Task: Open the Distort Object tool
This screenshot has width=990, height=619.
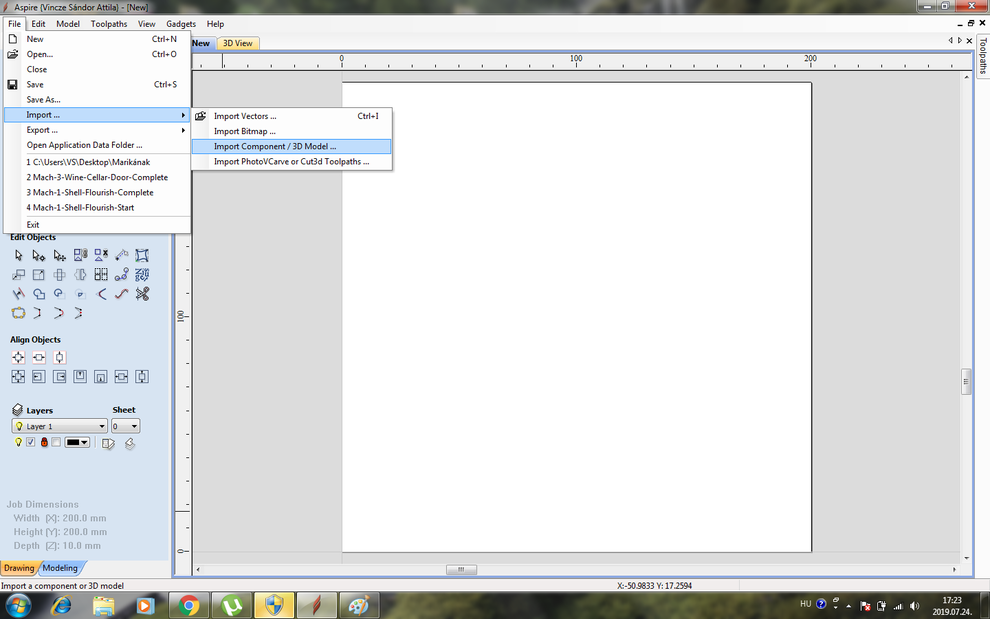Action: 142,255
